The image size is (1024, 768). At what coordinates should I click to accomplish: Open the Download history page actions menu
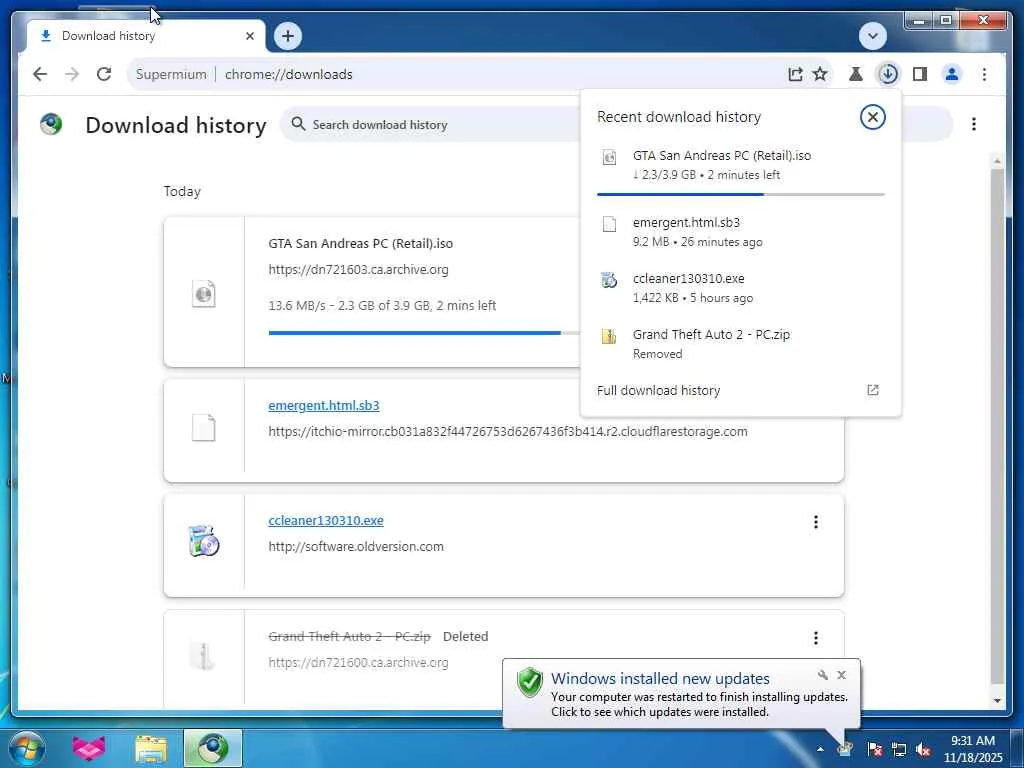click(x=973, y=124)
